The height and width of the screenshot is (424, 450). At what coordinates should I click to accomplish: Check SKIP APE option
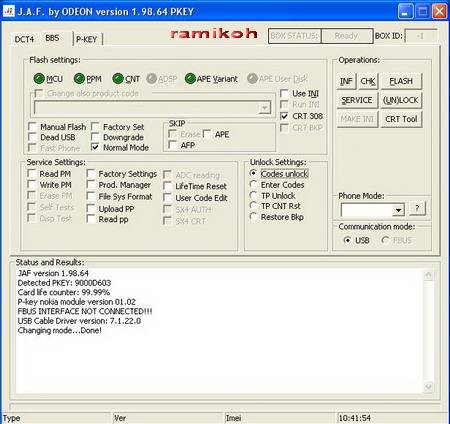207,134
